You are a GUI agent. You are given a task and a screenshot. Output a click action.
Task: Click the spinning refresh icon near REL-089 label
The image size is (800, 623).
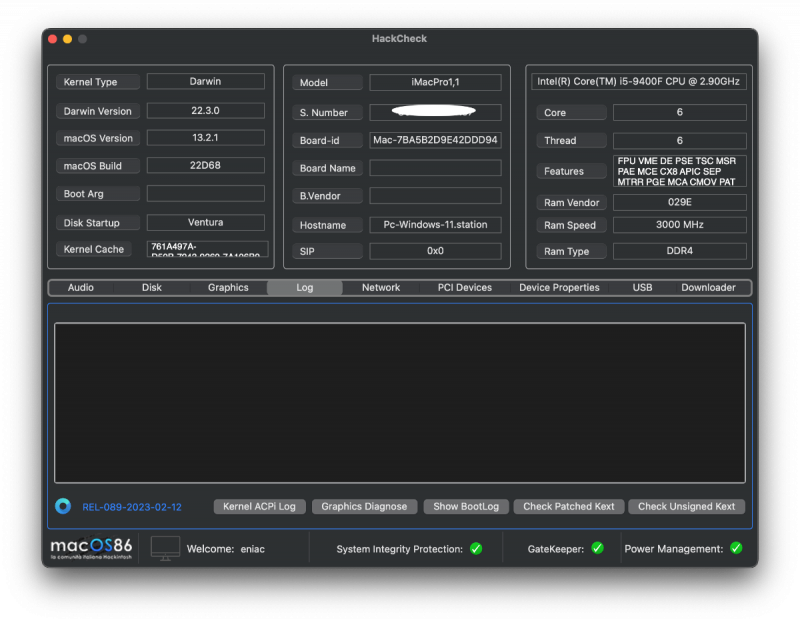[62, 506]
